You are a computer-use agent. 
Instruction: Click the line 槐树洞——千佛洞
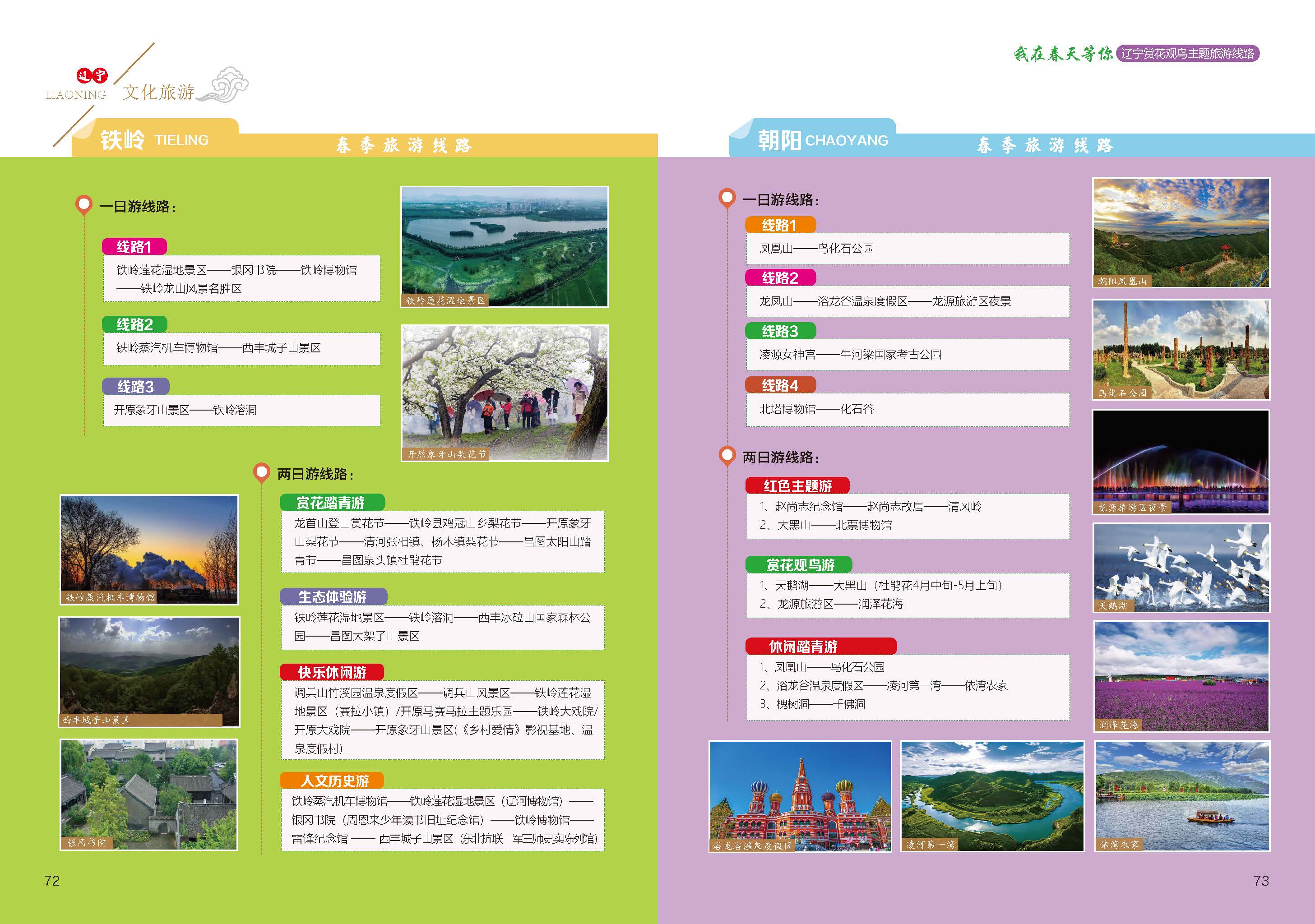click(x=812, y=704)
